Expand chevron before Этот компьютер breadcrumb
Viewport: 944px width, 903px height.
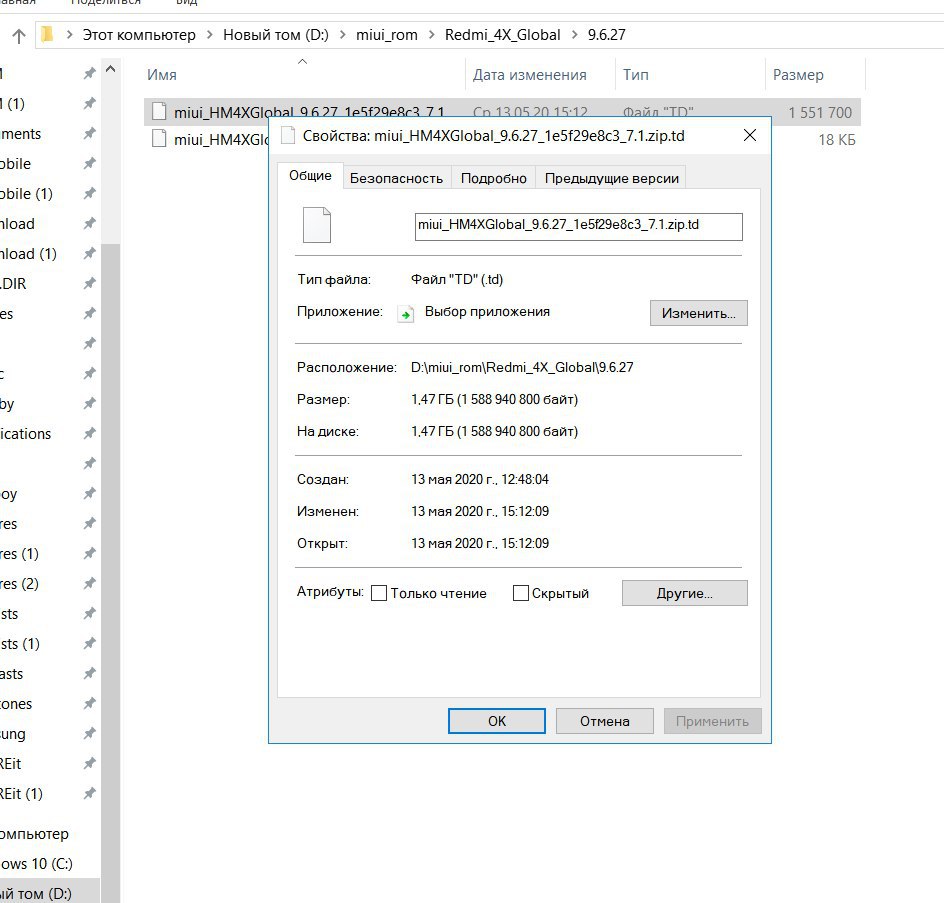(x=69, y=35)
